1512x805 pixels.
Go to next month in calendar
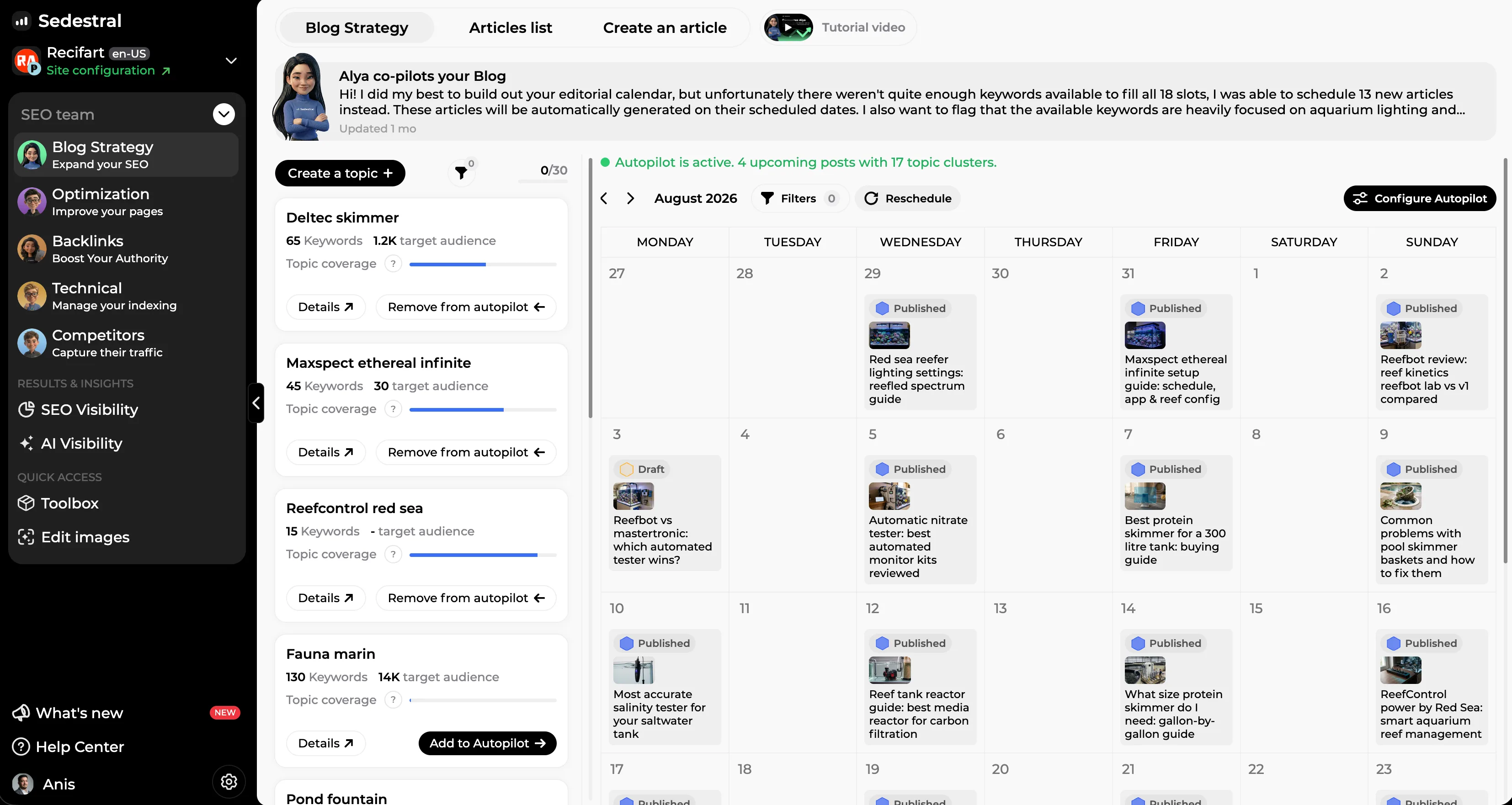630,198
